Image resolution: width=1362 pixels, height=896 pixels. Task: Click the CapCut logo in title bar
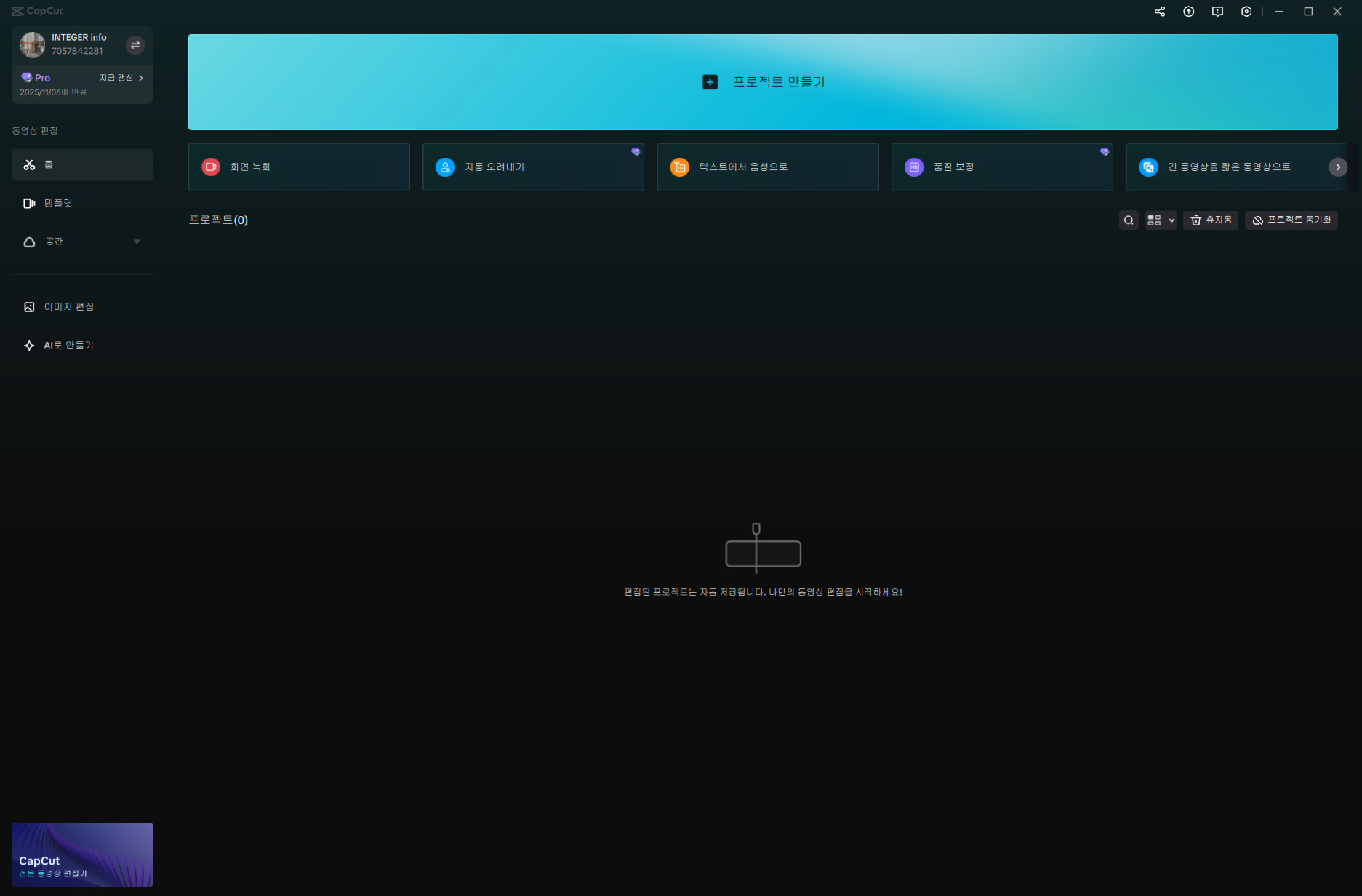[x=38, y=11]
